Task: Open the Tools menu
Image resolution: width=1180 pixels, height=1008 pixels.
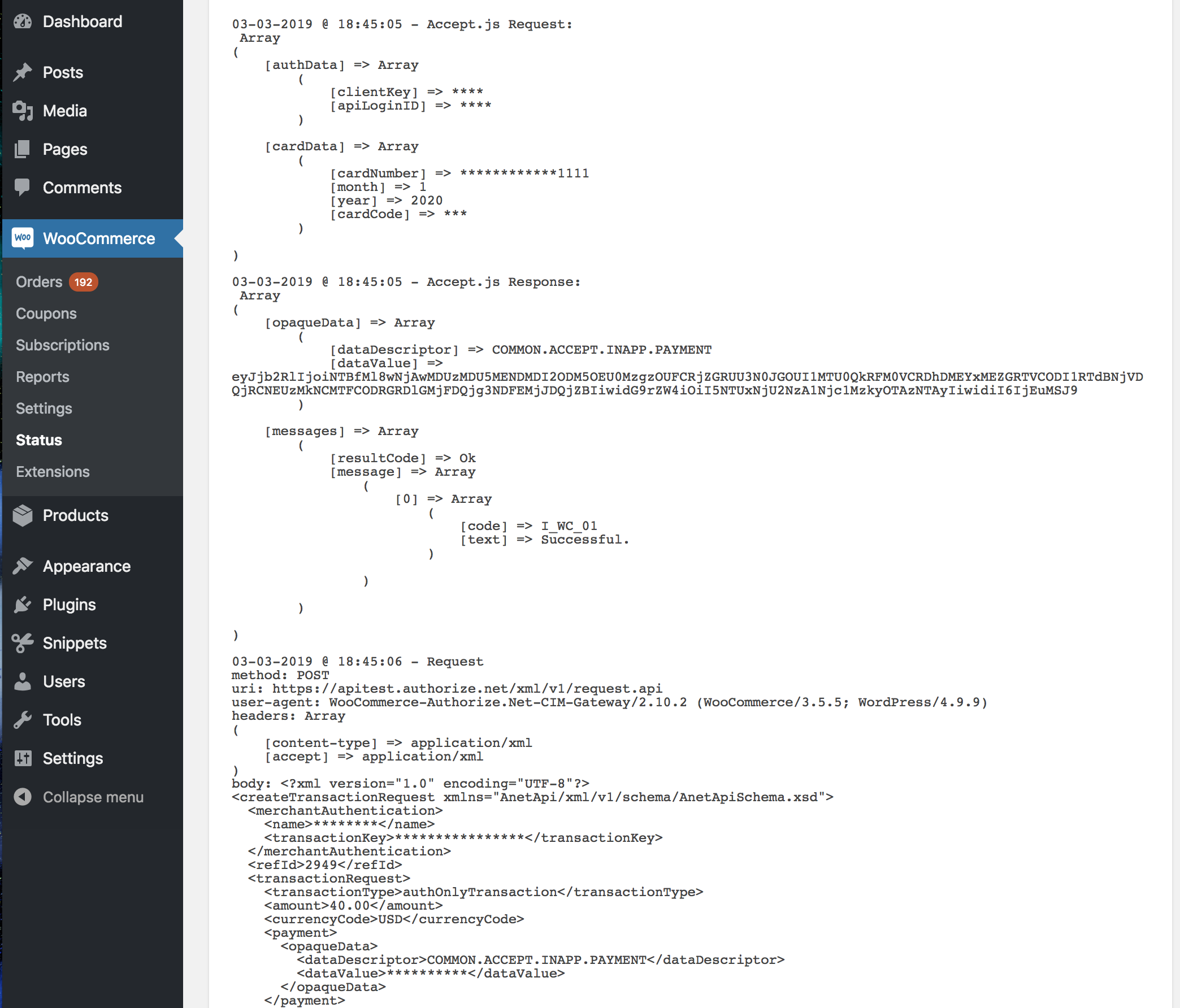Action: click(63, 720)
